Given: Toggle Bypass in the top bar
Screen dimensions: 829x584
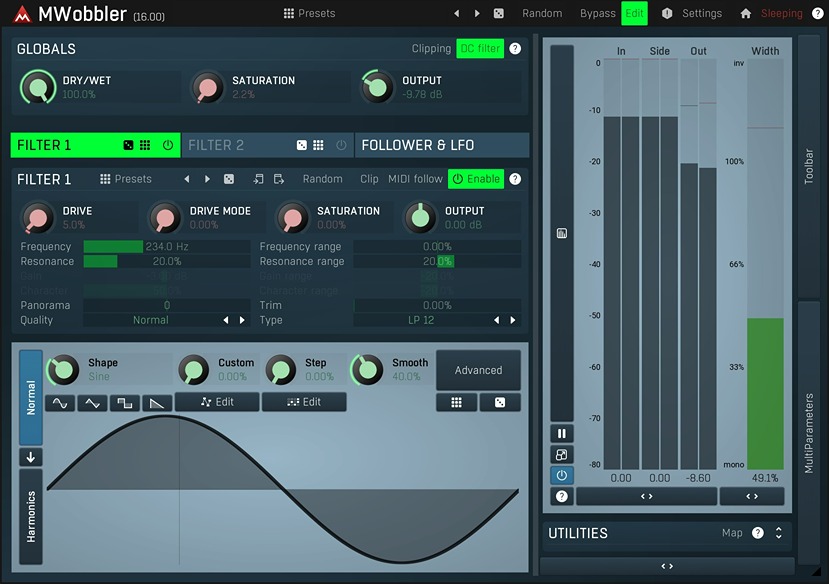Looking at the screenshot, I should (x=597, y=13).
